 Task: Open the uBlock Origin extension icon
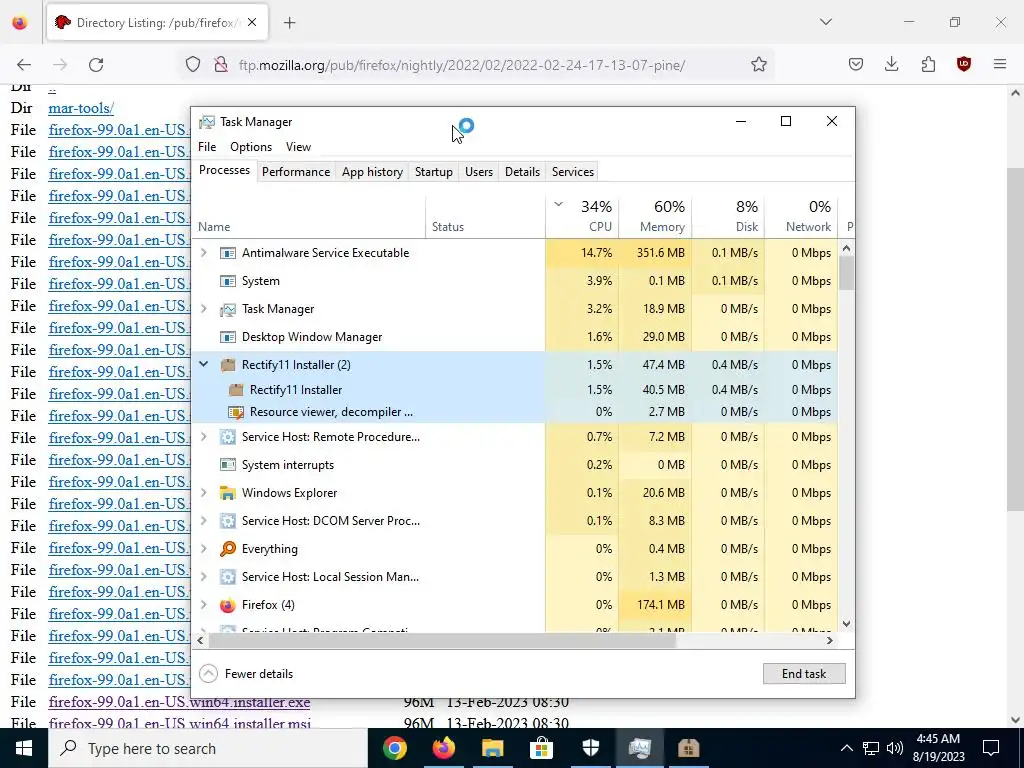[964, 64]
